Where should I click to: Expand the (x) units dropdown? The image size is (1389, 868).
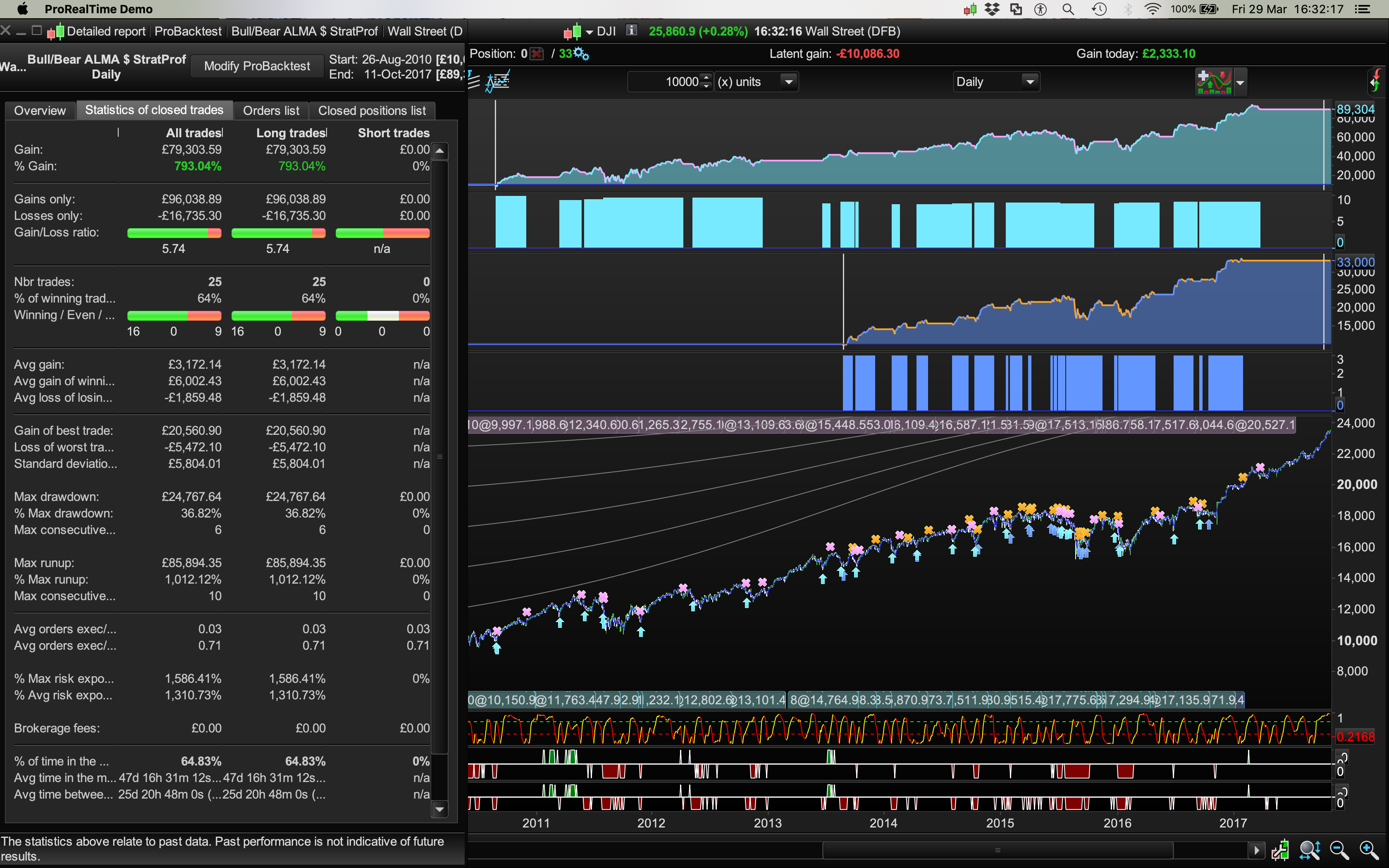point(789,81)
